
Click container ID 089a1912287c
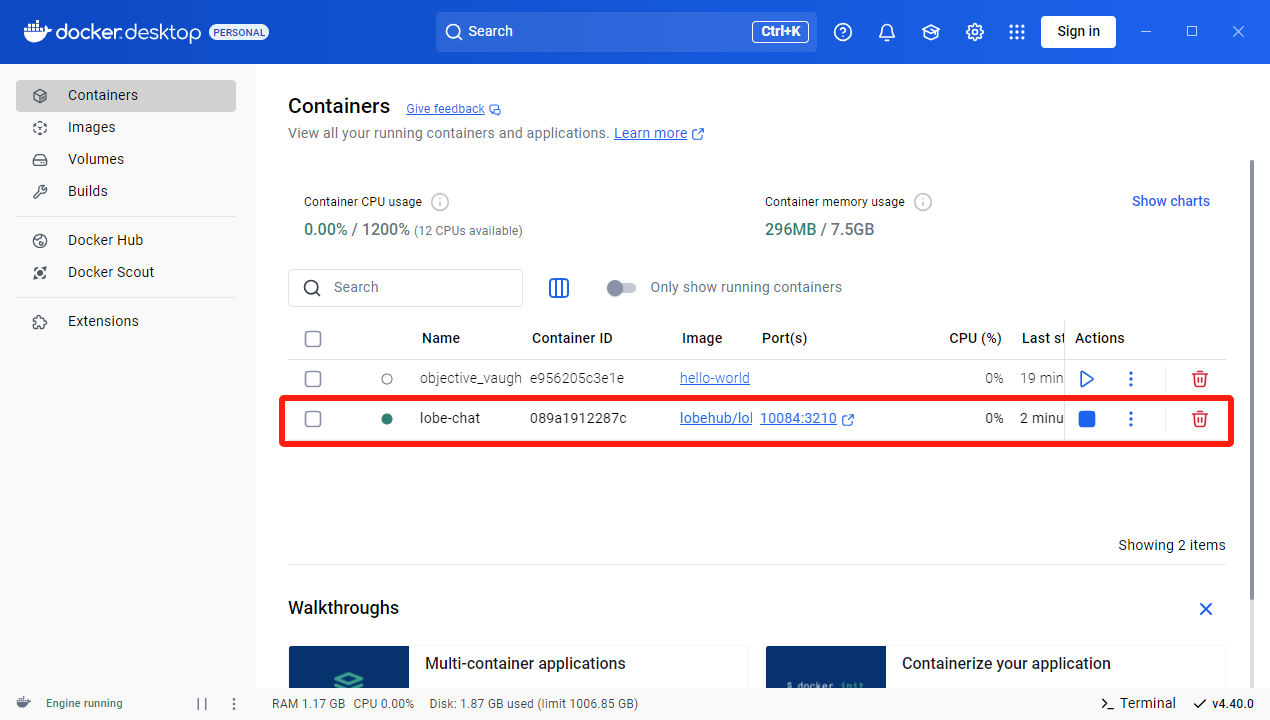578,419
